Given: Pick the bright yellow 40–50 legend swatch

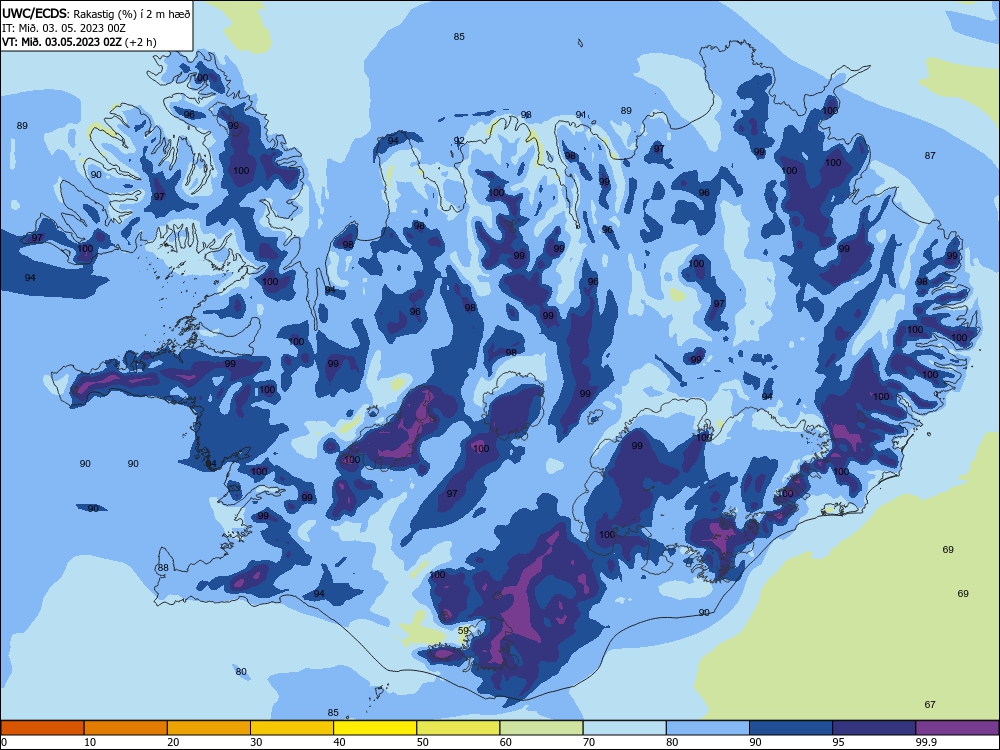Looking at the screenshot, I should [375, 728].
